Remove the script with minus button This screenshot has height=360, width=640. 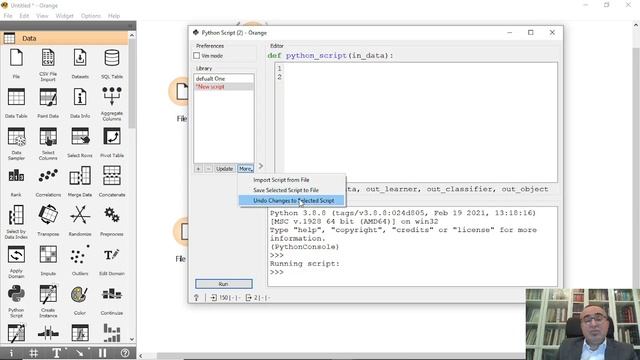point(208,169)
